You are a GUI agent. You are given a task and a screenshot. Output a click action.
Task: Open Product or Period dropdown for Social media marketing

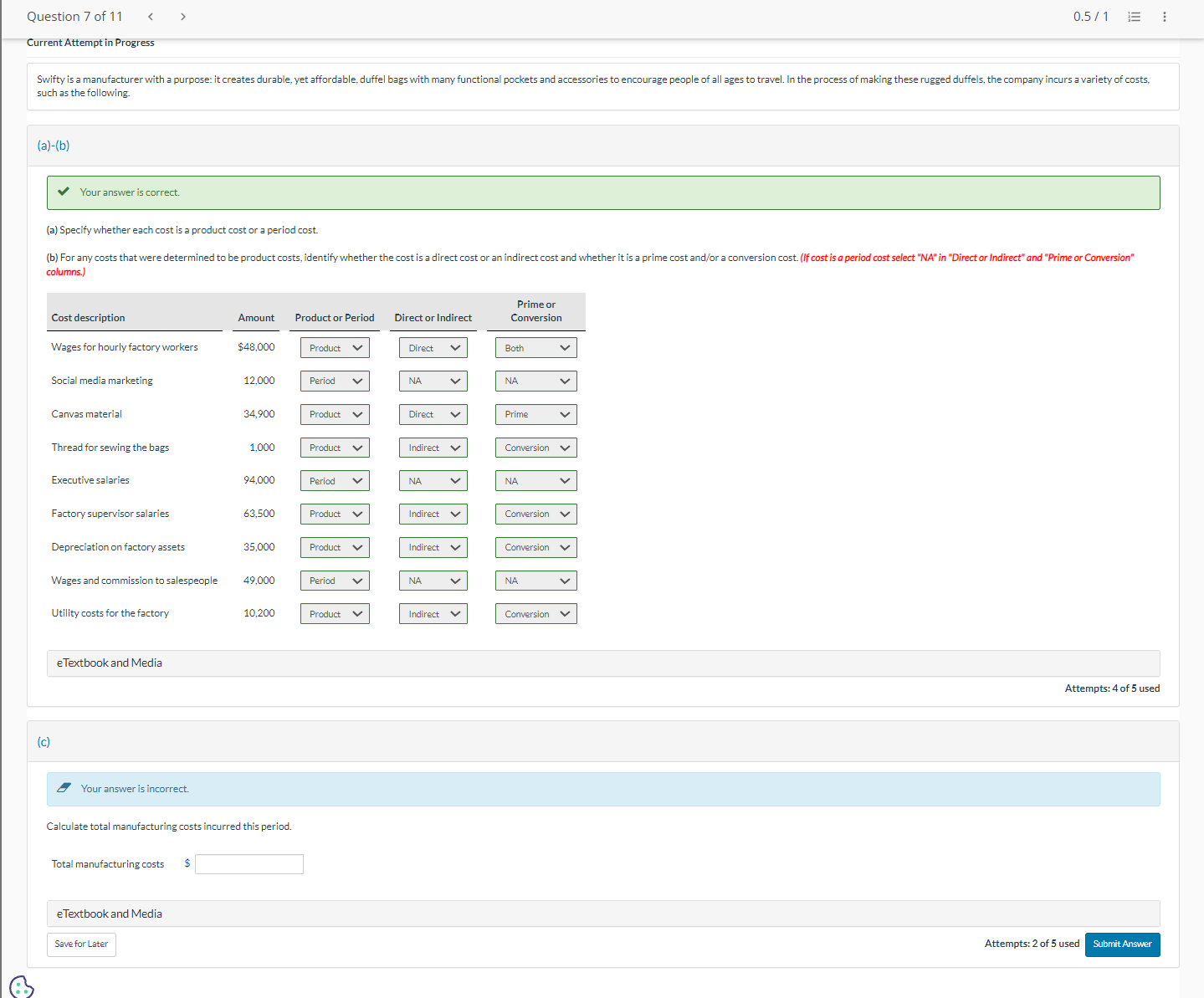335,381
